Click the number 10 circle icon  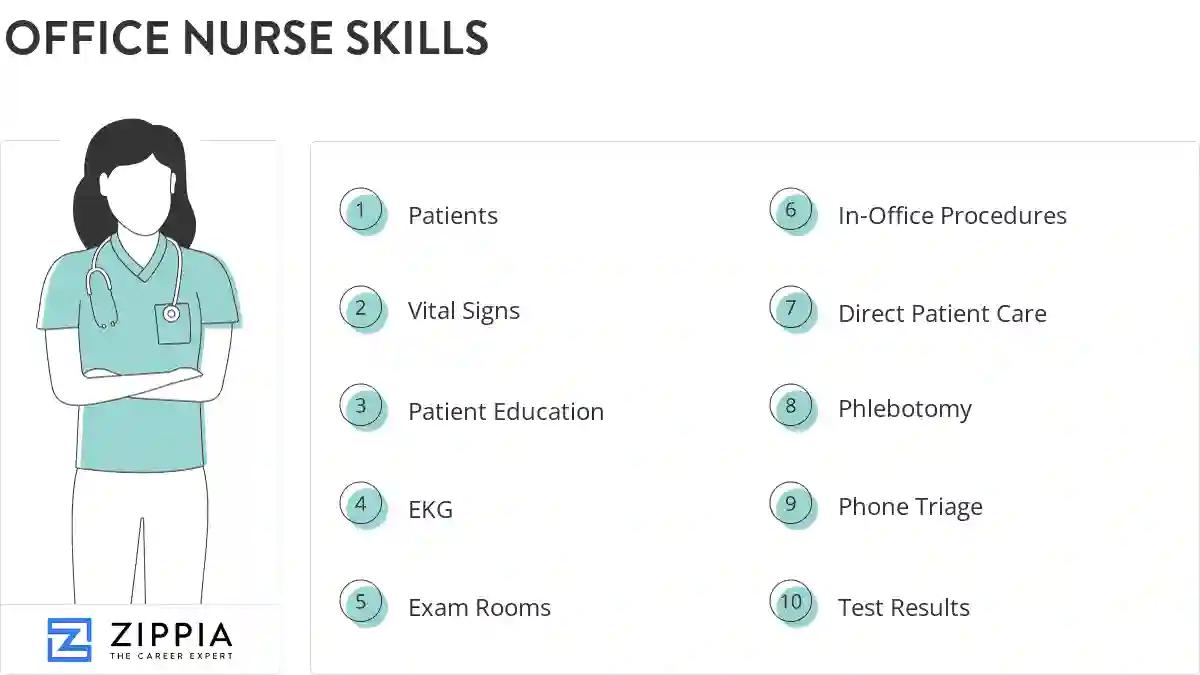[791, 602]
